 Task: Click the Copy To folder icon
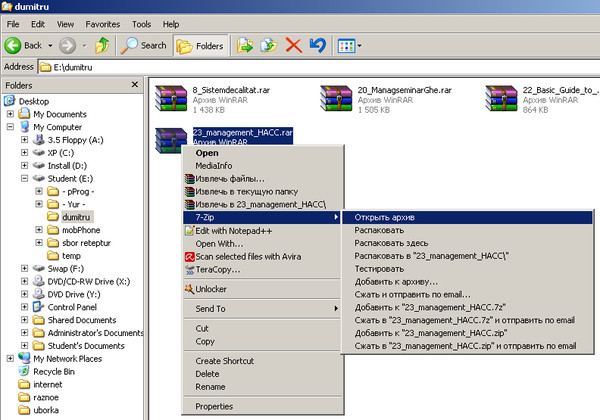click(269, 46)
